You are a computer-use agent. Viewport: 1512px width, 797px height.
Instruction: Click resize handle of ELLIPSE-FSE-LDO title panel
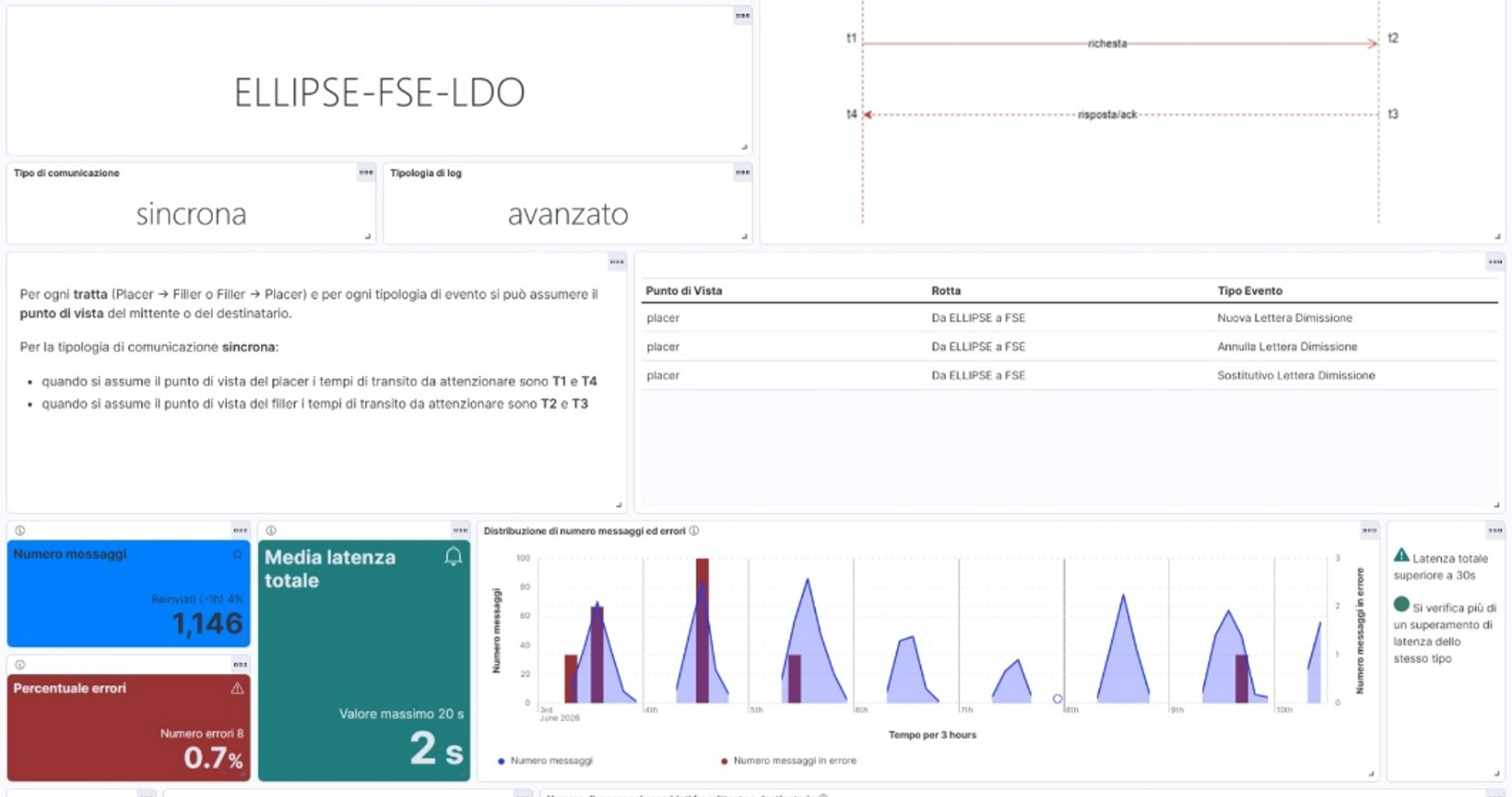pos(744,147)
